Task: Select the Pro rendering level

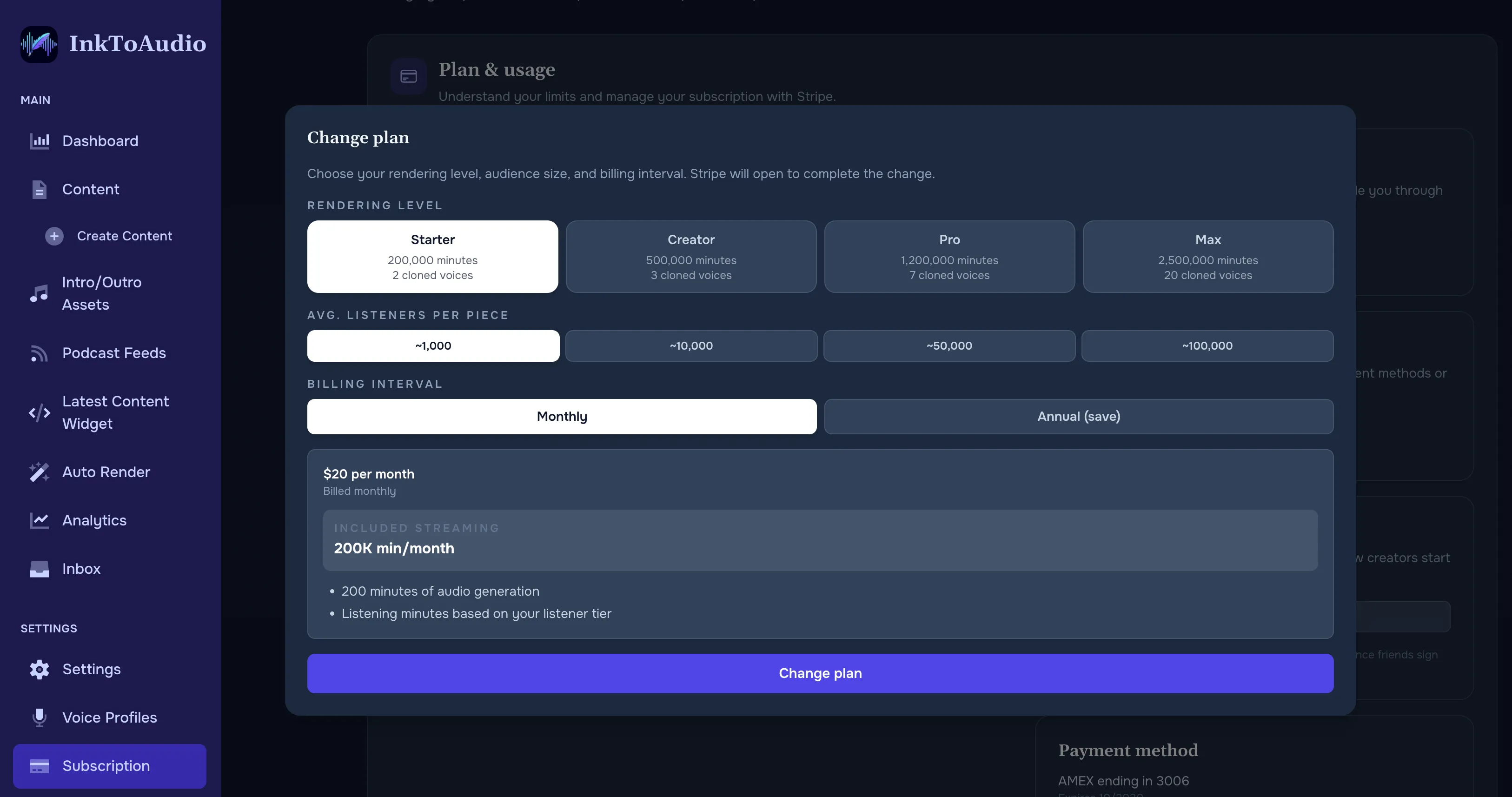Action: [x=949, y=257]
